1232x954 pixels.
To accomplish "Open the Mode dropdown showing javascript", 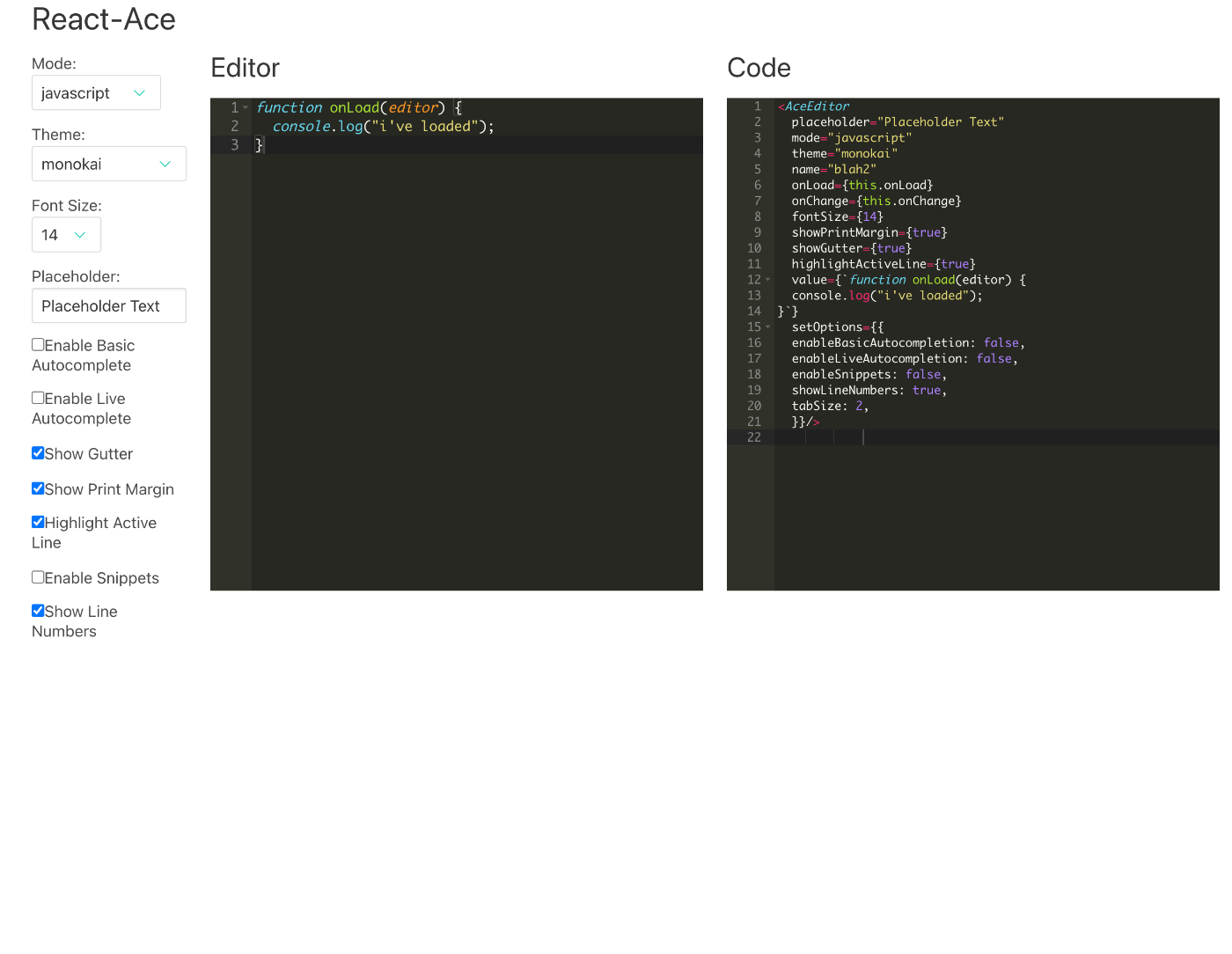I will [96, 92].
